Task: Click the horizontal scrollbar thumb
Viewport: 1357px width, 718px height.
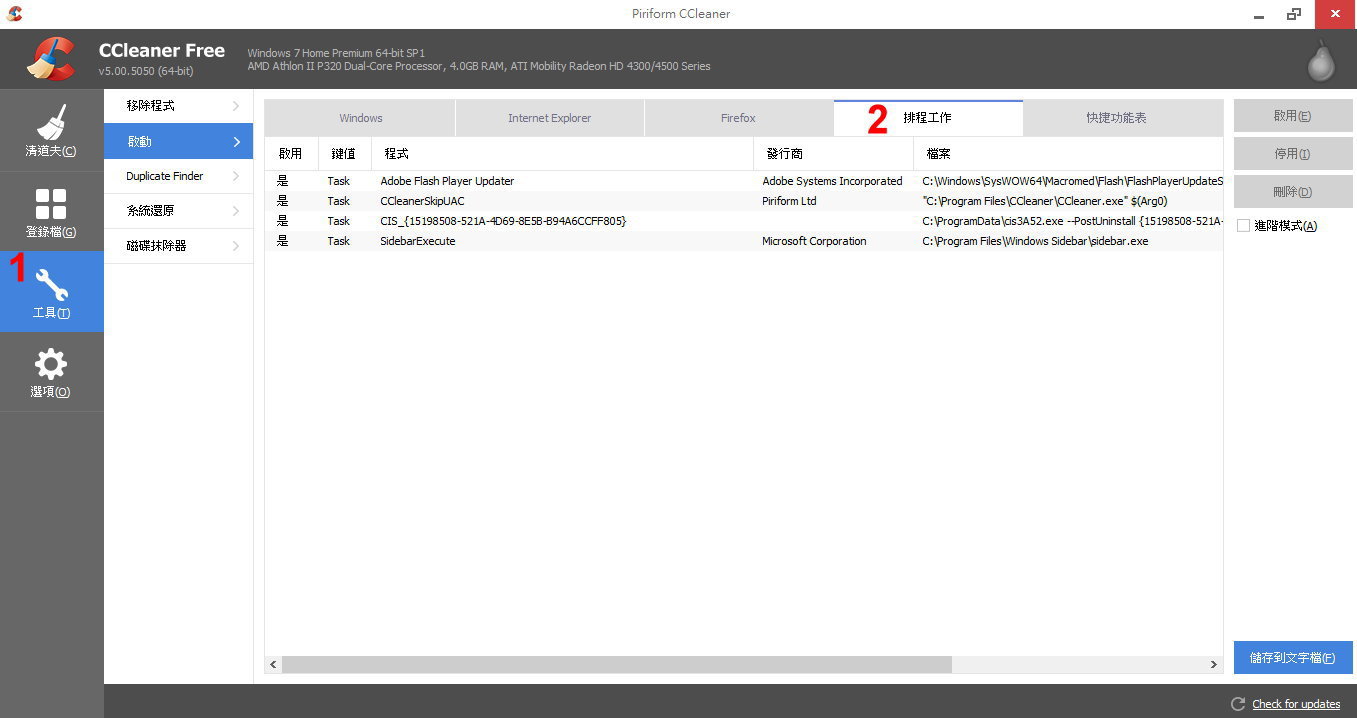Action: pos(617,664)
